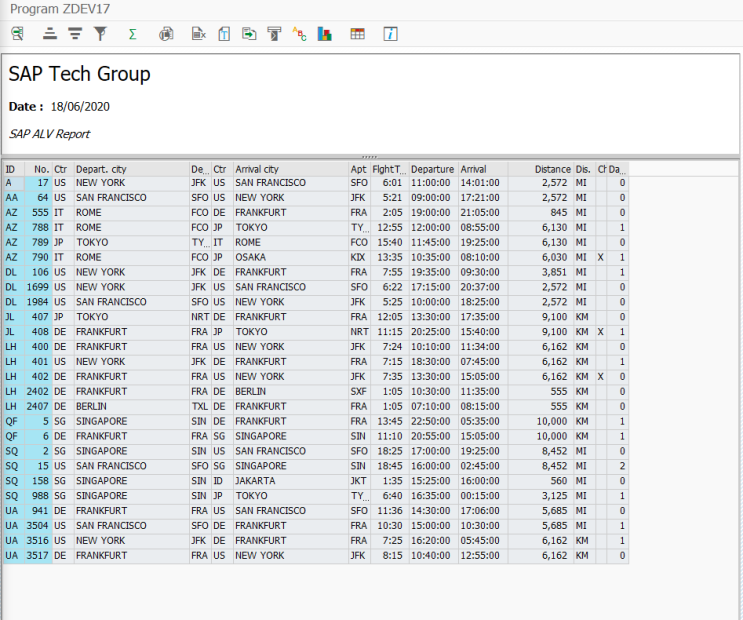Image resolution: width=743 pixels, height=620 pixels.
Task: Select flight number 788 cell
Action: pos(38,228)
